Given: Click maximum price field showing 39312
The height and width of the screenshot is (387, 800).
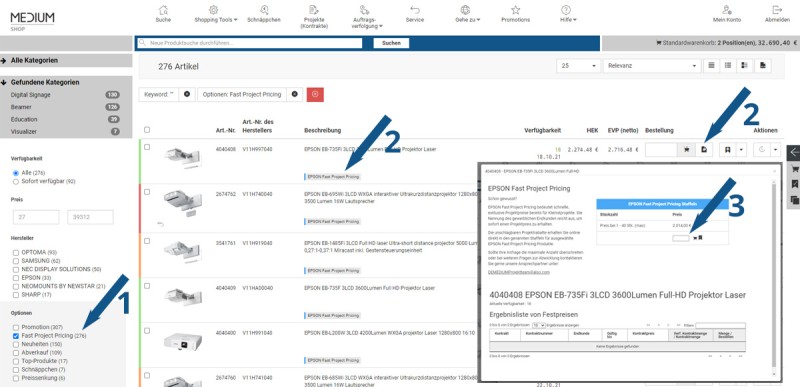Looking at the screenshot, I should tap(90, 217).
